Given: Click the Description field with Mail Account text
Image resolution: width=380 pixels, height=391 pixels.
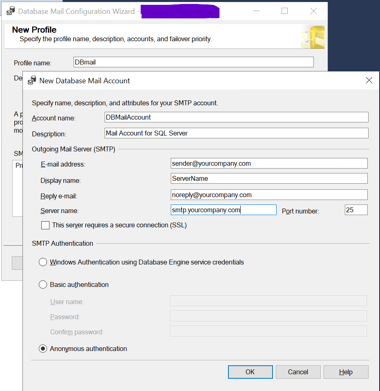Looking at the screenshot, I should point(236,133).
